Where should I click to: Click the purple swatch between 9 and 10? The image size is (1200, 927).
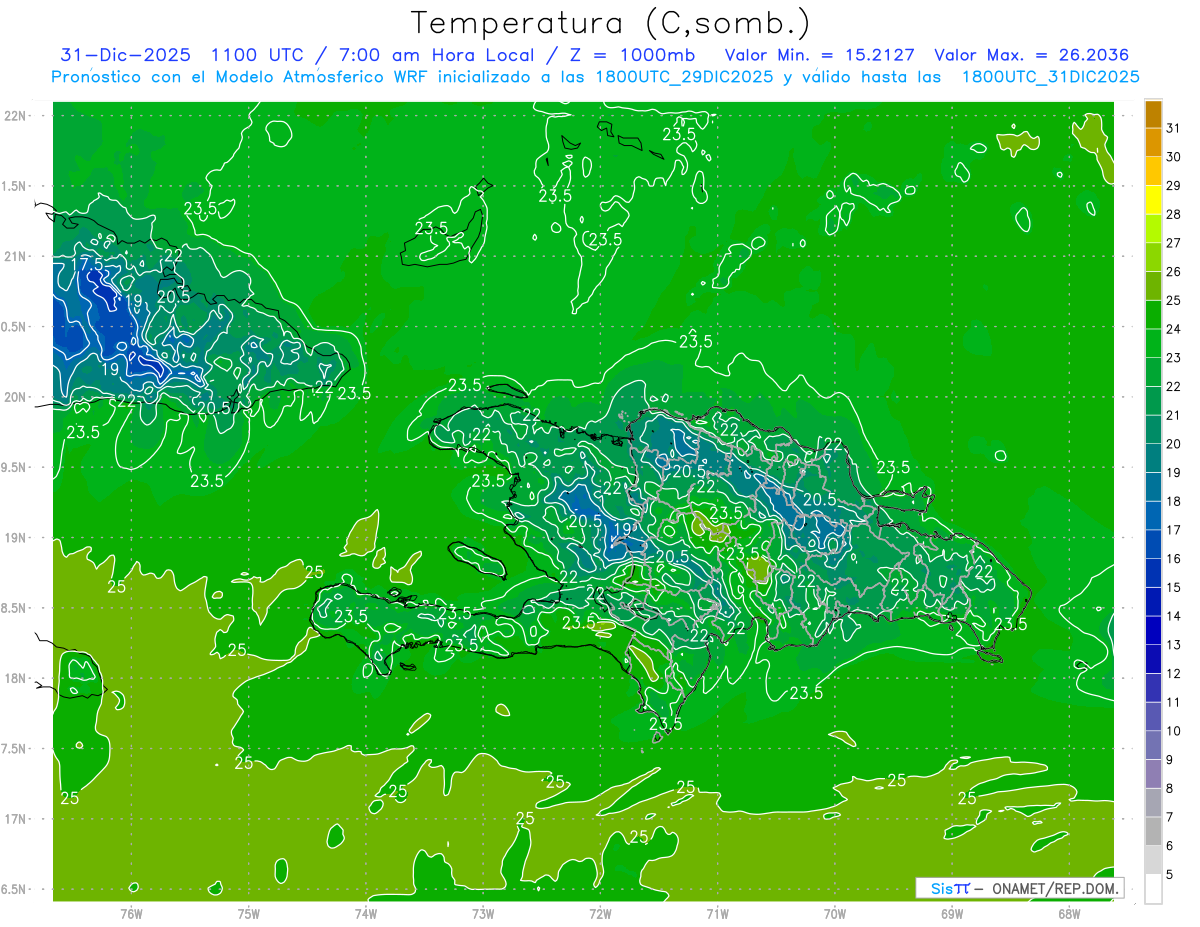(1153, 746)
